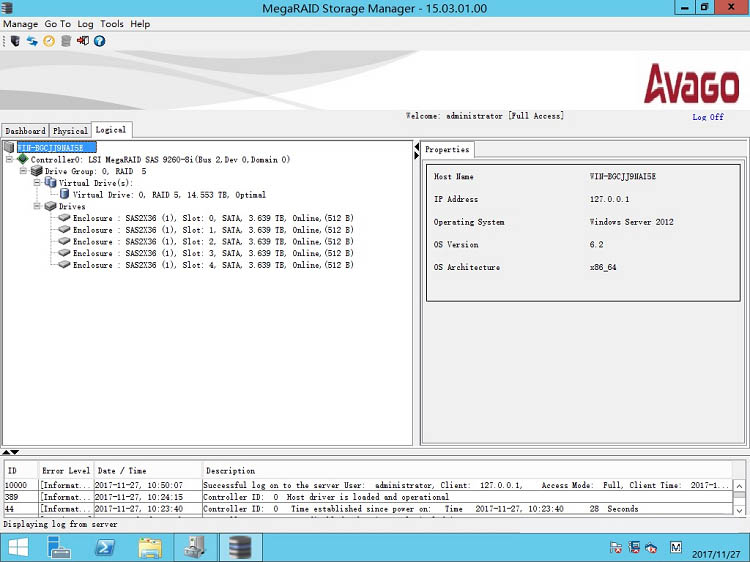
Task: Click the Virtual Drive(s) folder icon
Action: [50, 182]
